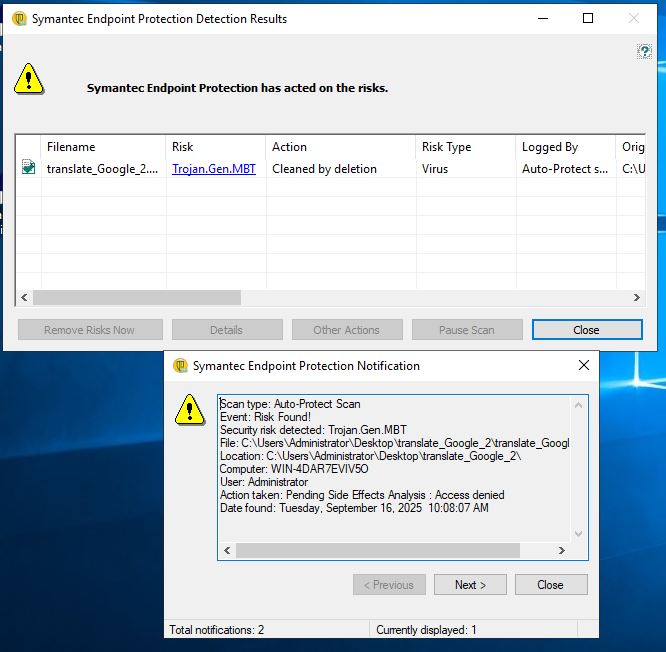Click the yellow warning icon in Notification dialog
Image resolution: width=666 pixels, height=652 pixels.
[189, 410]
